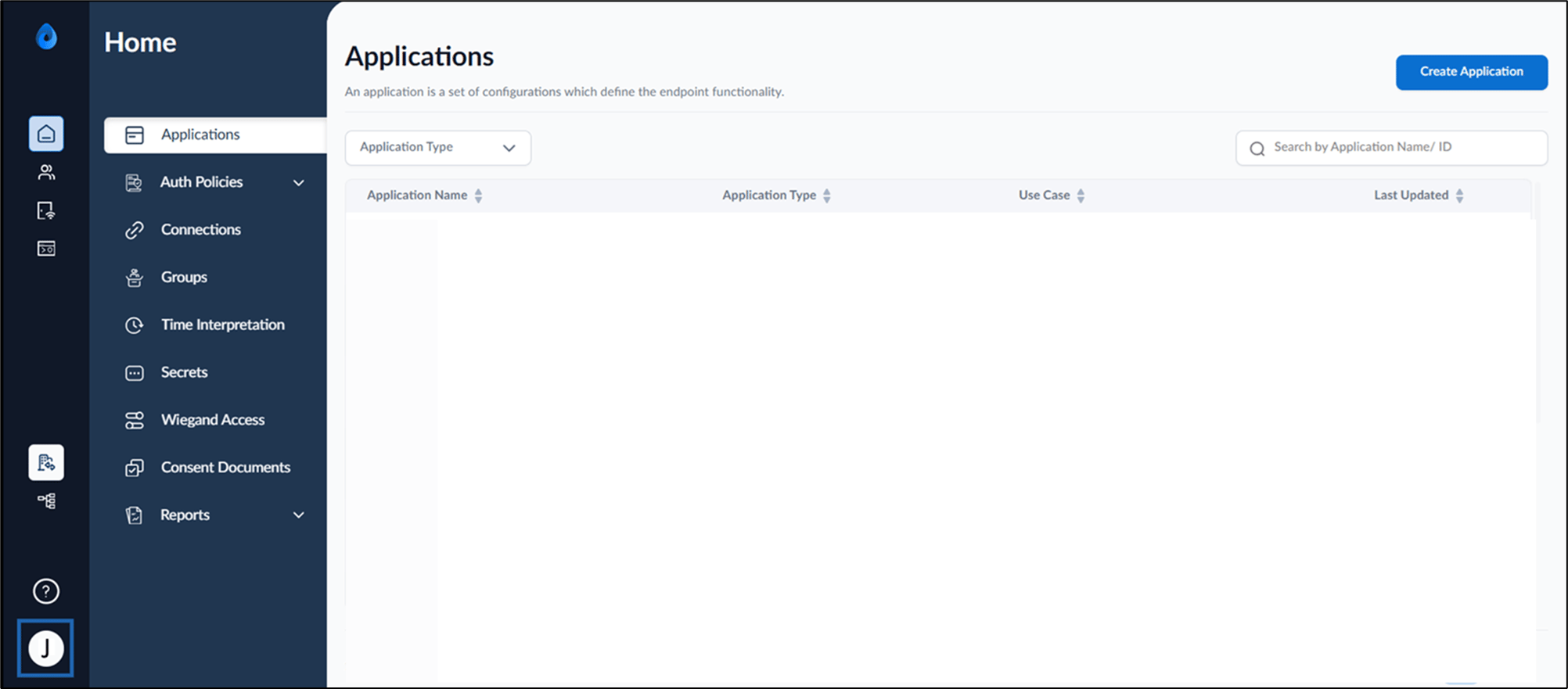1568x689 pixels.
Task: Go to Applications menu item
Action: point(215,135)
